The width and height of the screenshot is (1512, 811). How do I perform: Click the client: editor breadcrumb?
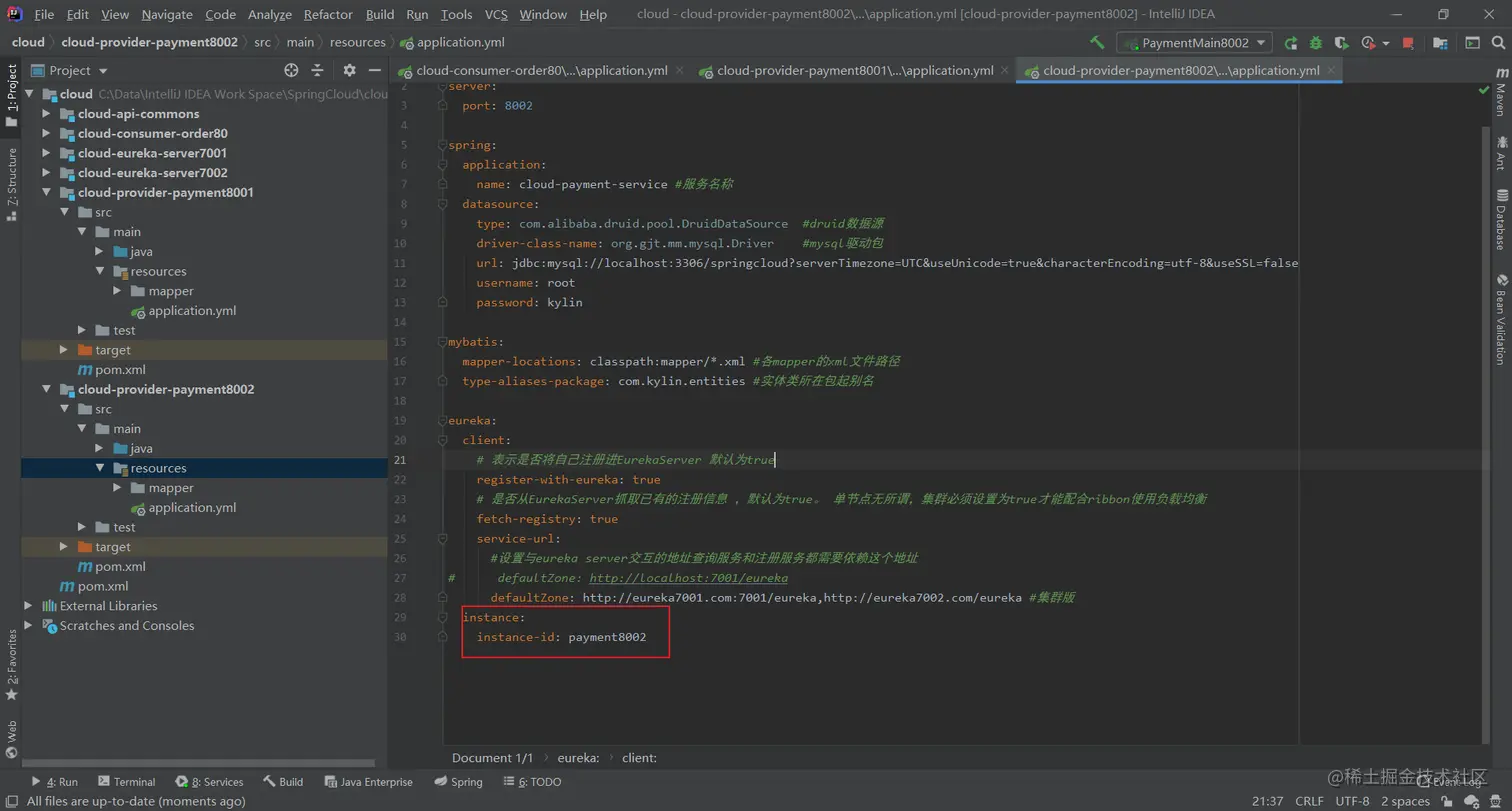pyautogui.click(x=639, y=758)
